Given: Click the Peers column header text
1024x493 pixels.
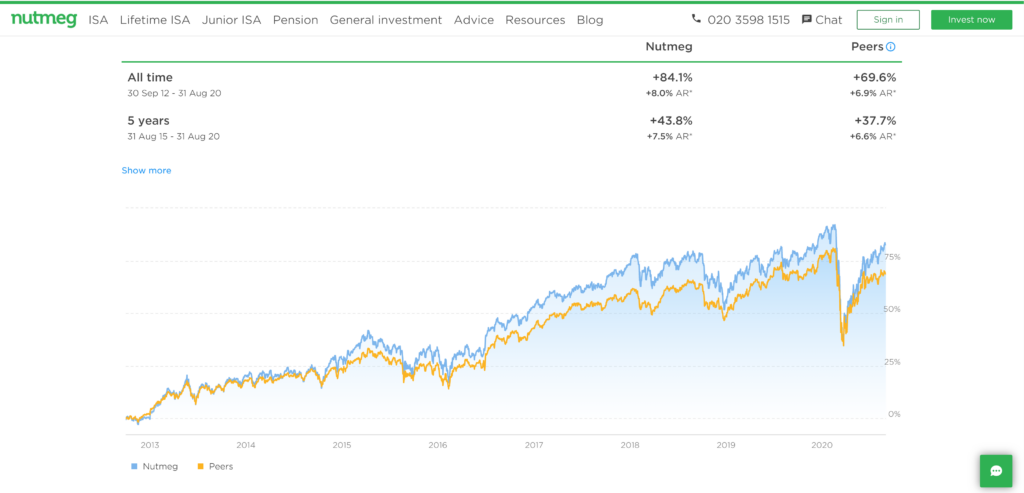Looking at the screenshot, I should pos(867,46).
